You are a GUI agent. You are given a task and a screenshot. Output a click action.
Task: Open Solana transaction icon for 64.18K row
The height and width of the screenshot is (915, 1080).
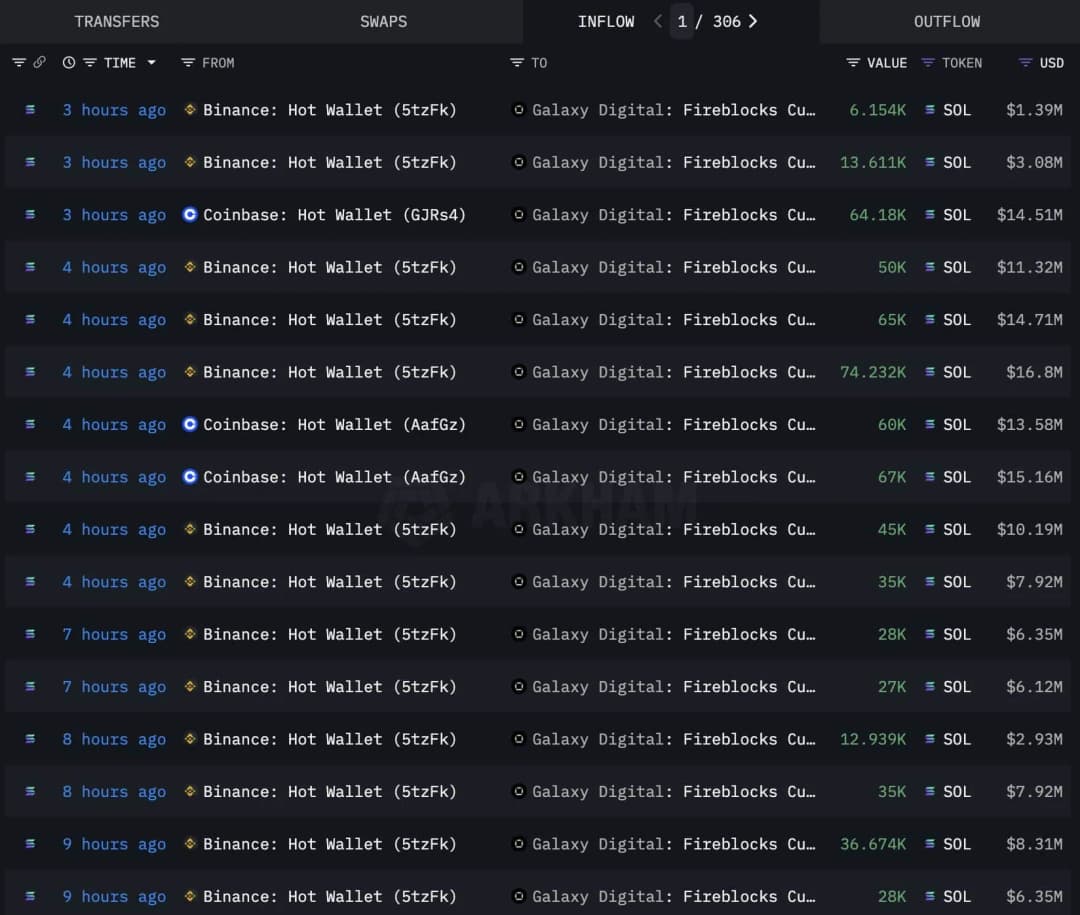30,214
